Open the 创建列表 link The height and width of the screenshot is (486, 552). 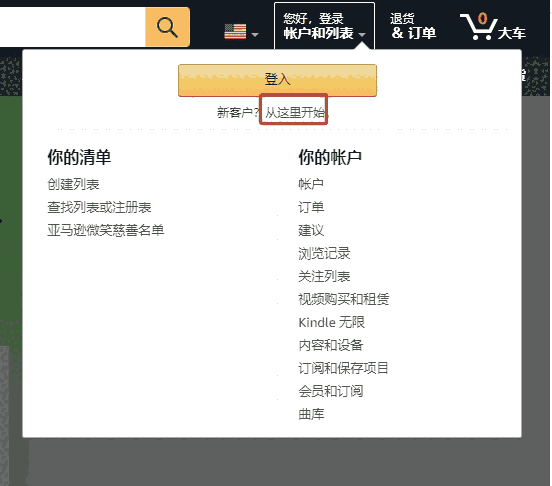click(73, 184)
